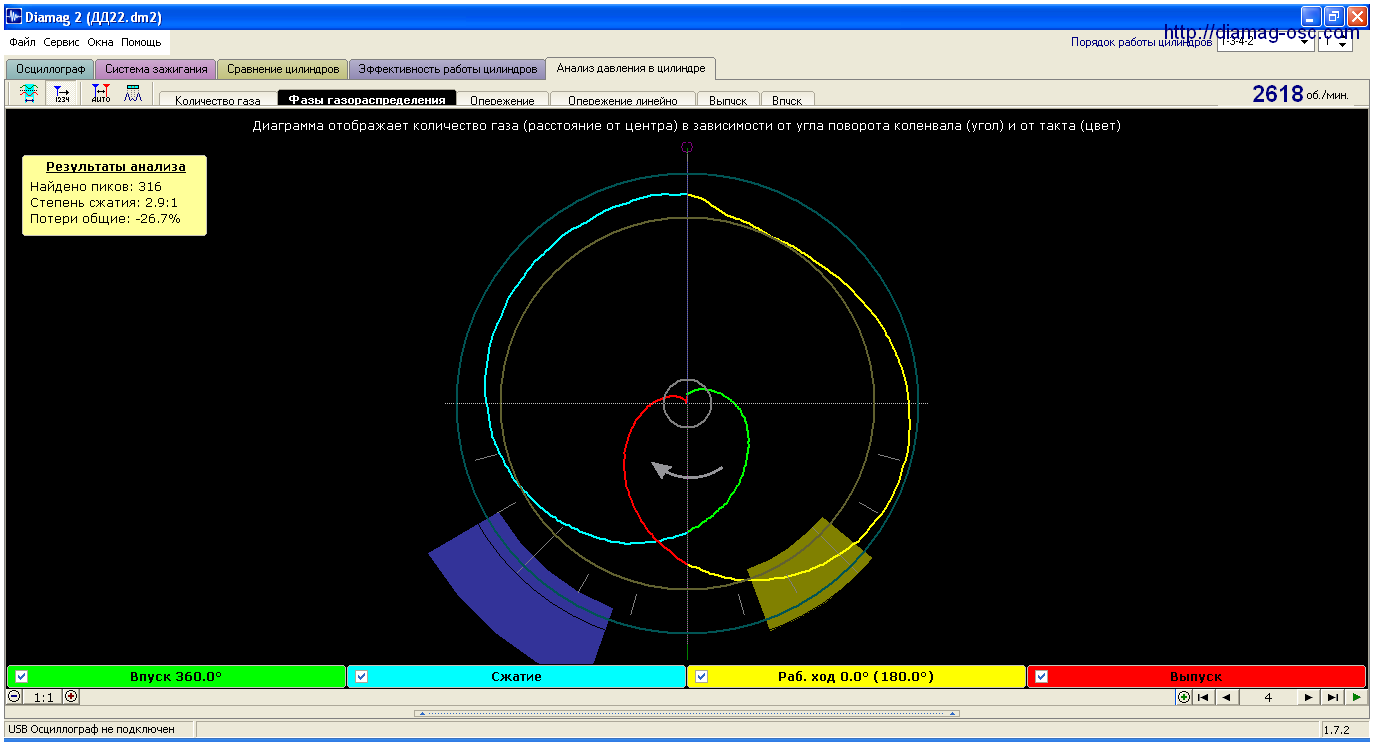Toggle the Впуск 360.0° stroke checkbox

click(21, 676)
